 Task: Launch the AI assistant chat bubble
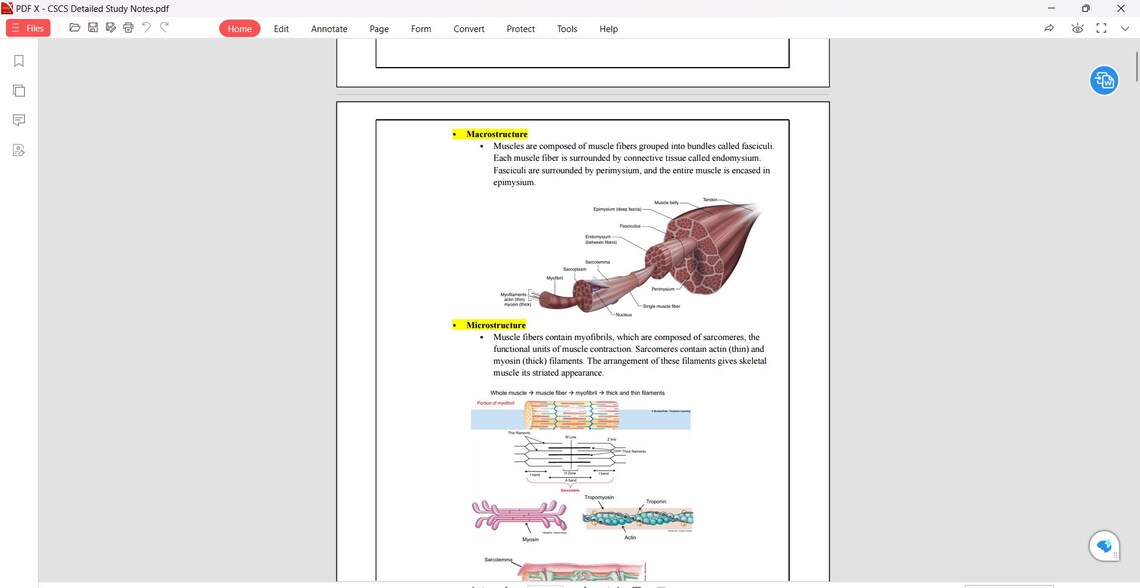[1103, 545]
